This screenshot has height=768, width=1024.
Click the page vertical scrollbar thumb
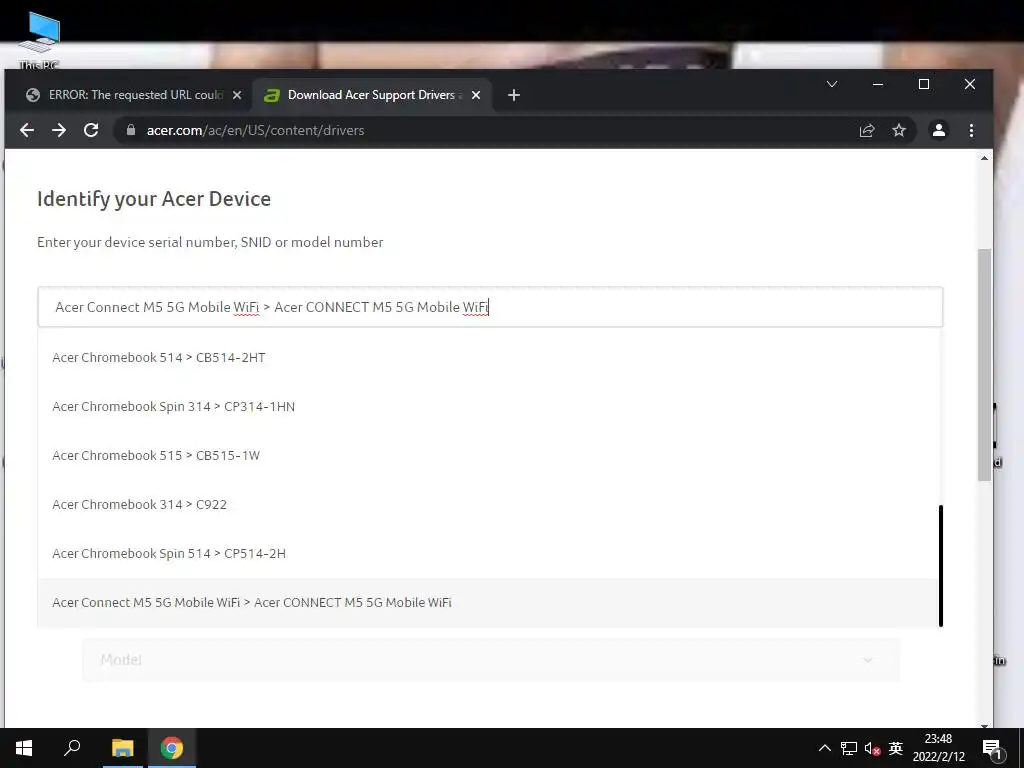point(984,364)
